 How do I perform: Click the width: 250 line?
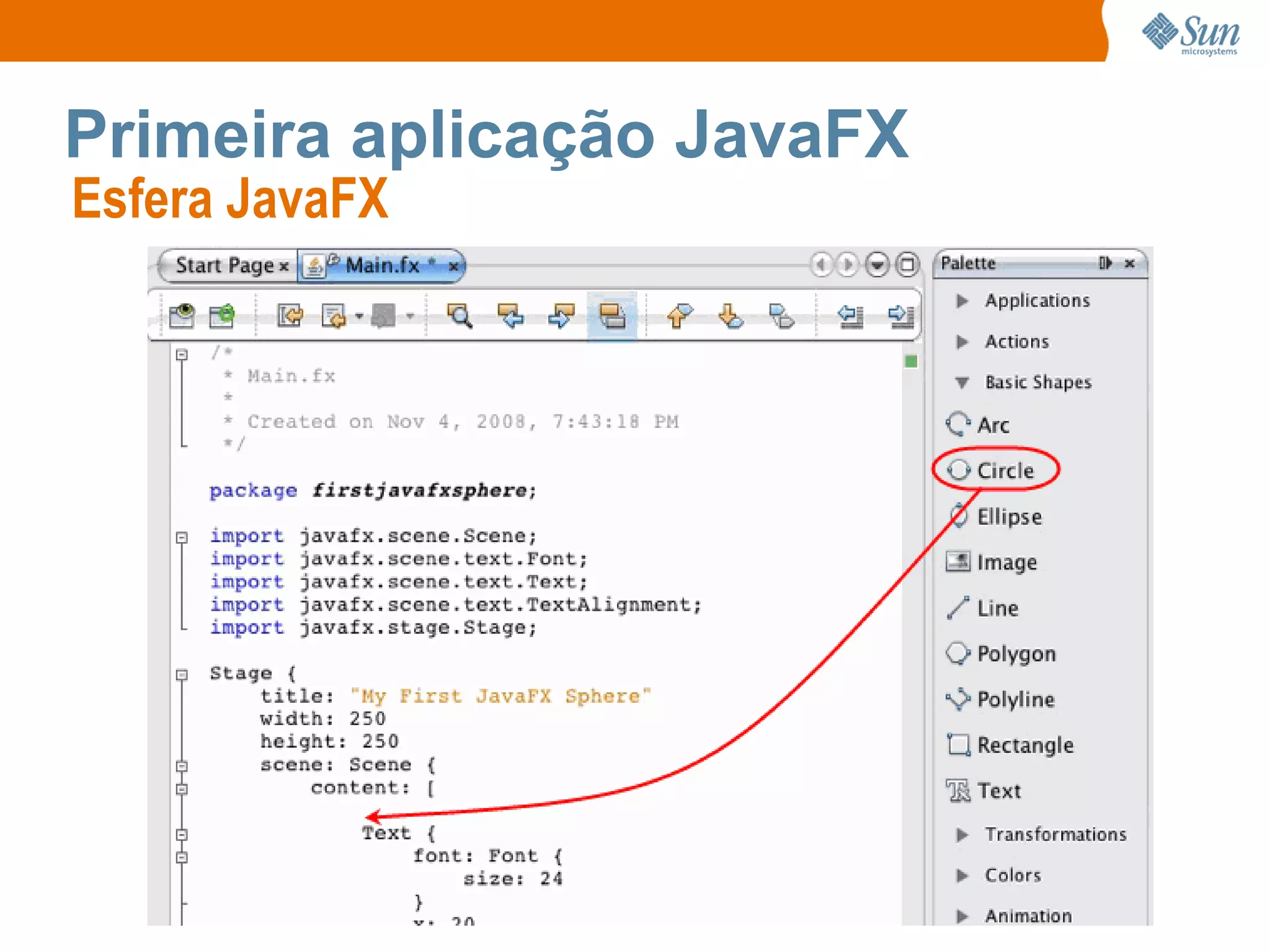(322, 719)
